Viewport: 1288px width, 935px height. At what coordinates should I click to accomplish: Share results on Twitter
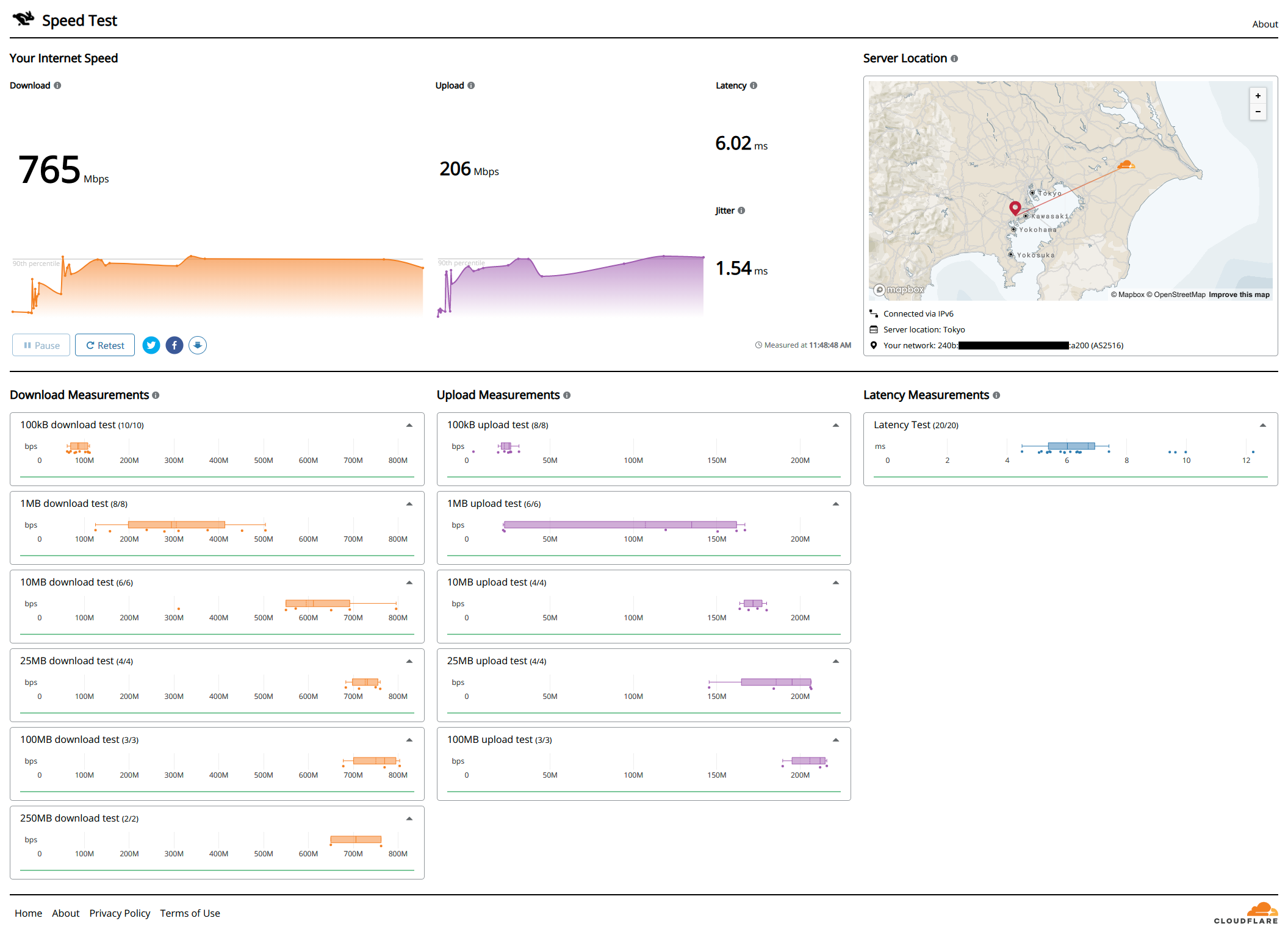(151, 345)
